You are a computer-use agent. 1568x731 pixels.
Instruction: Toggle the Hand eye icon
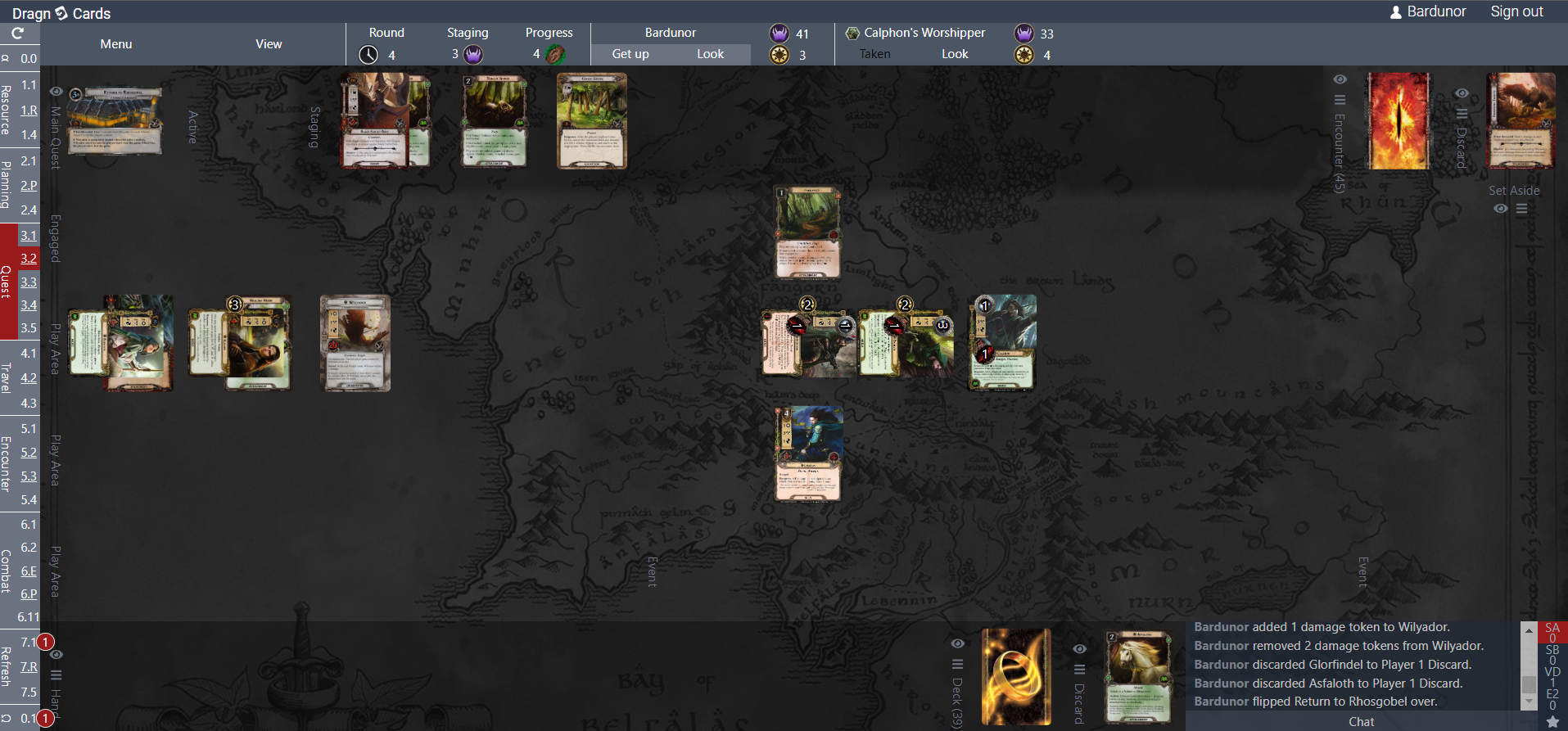point(56,655)
